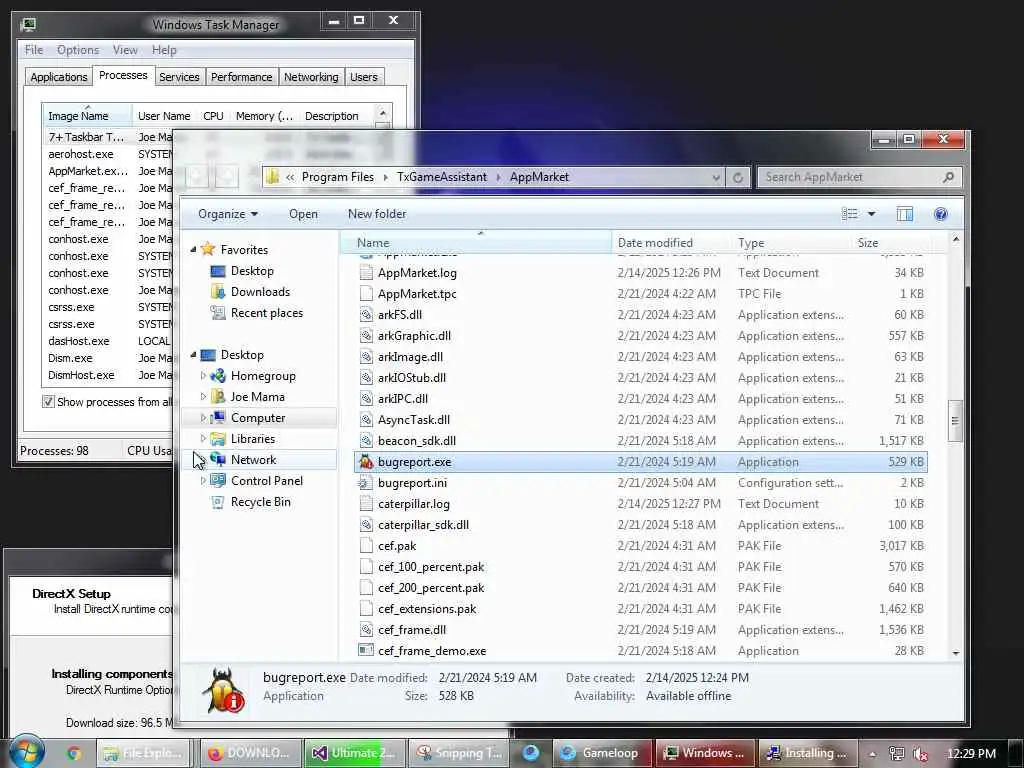Screen dimensions: 1024x768
Task: Expand the Libraries tree node
Action: click(203, 438)
